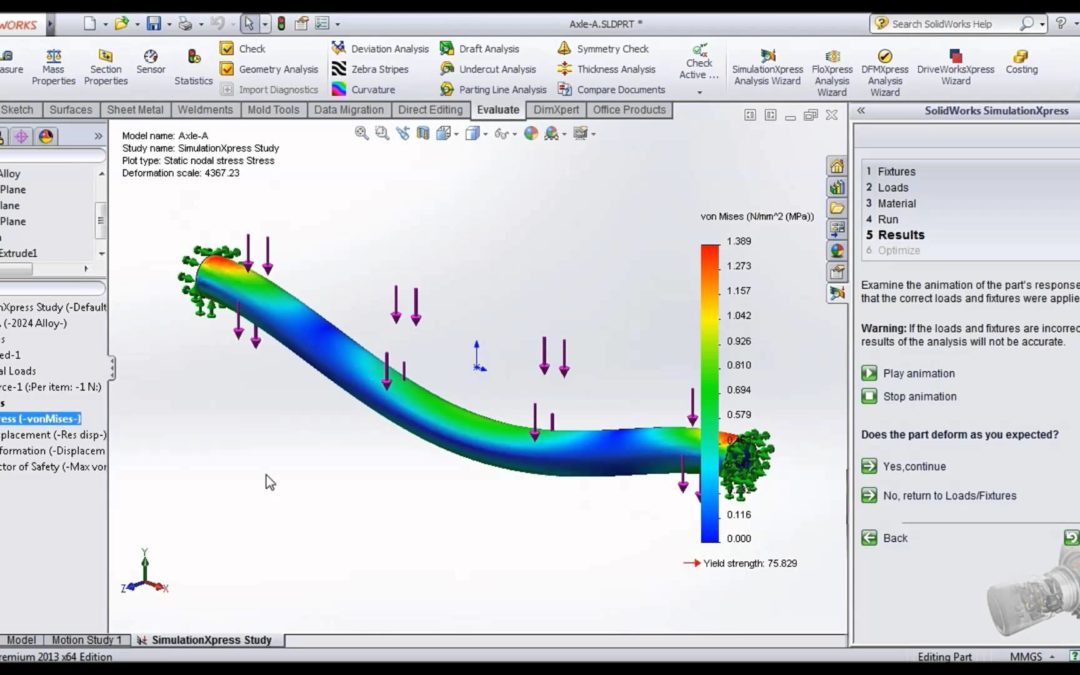The height and width of the screenshot is (675, 1080).
Task: Select the Zoom to Area tool
Action: coord(381,132)
